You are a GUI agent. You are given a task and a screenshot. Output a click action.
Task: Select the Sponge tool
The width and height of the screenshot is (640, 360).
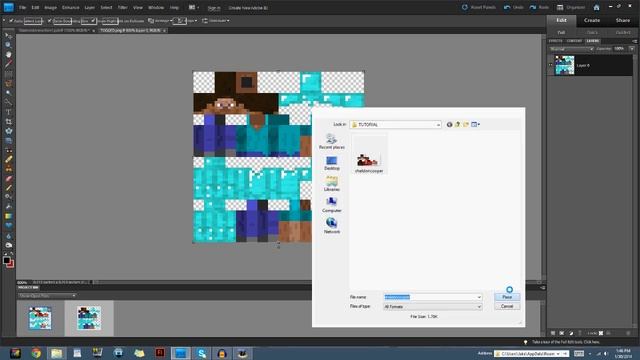tap(8, 245)
